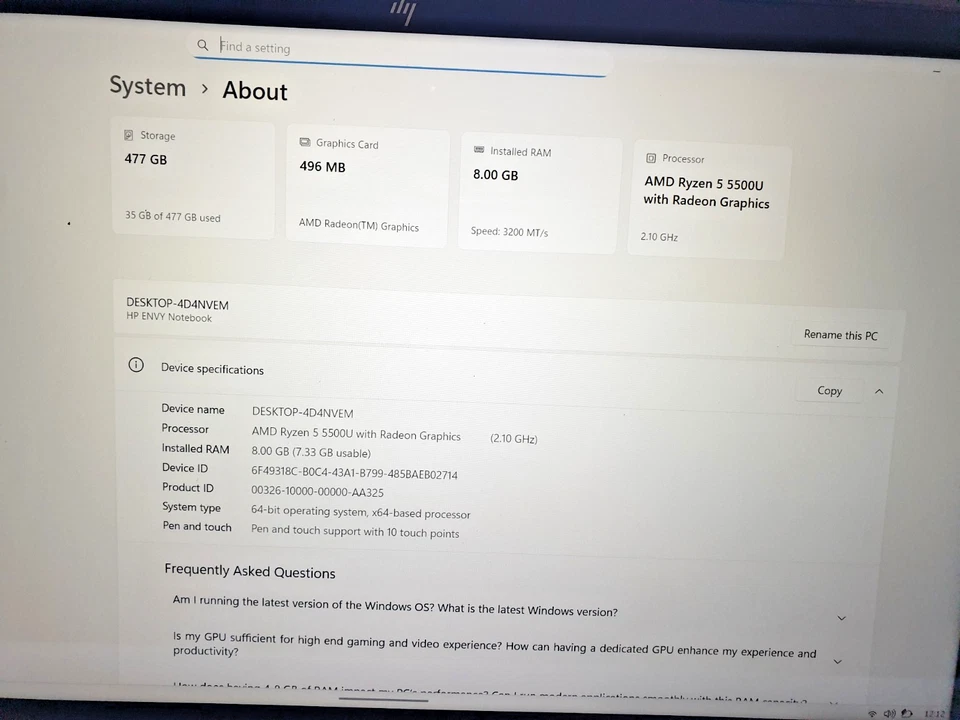Viewport: 960px width, 720px height.
Task: Click the Device specifications info icon
Action: point(136,365)
